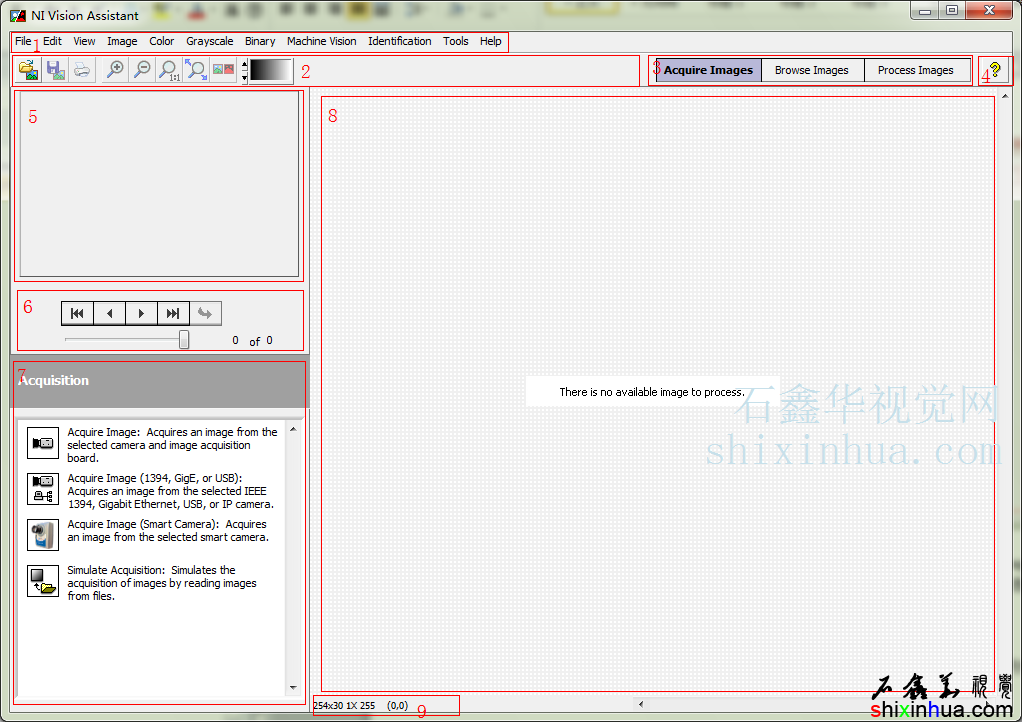Image resolution: width=1022 pixels, height=722 pixels.
Task: Click the Zoom to Fit icon
Action: tap(196, 70)
